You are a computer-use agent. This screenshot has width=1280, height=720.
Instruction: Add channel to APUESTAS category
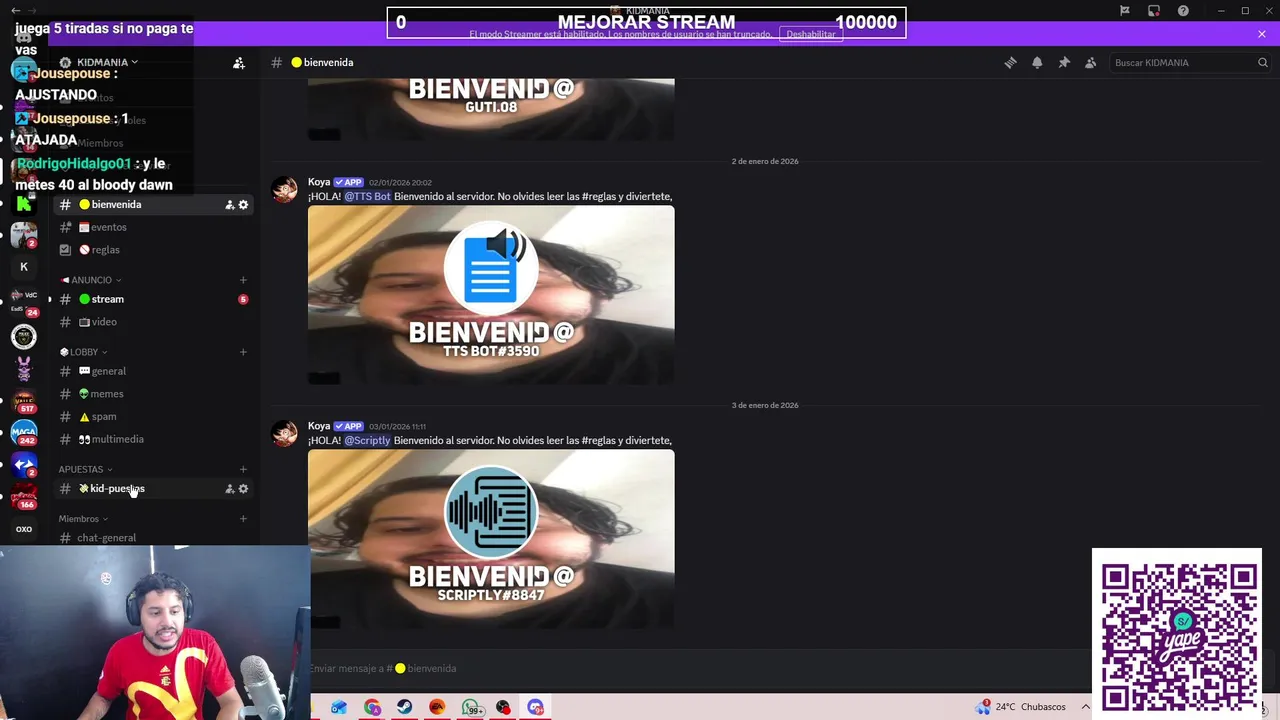(243, 469)
